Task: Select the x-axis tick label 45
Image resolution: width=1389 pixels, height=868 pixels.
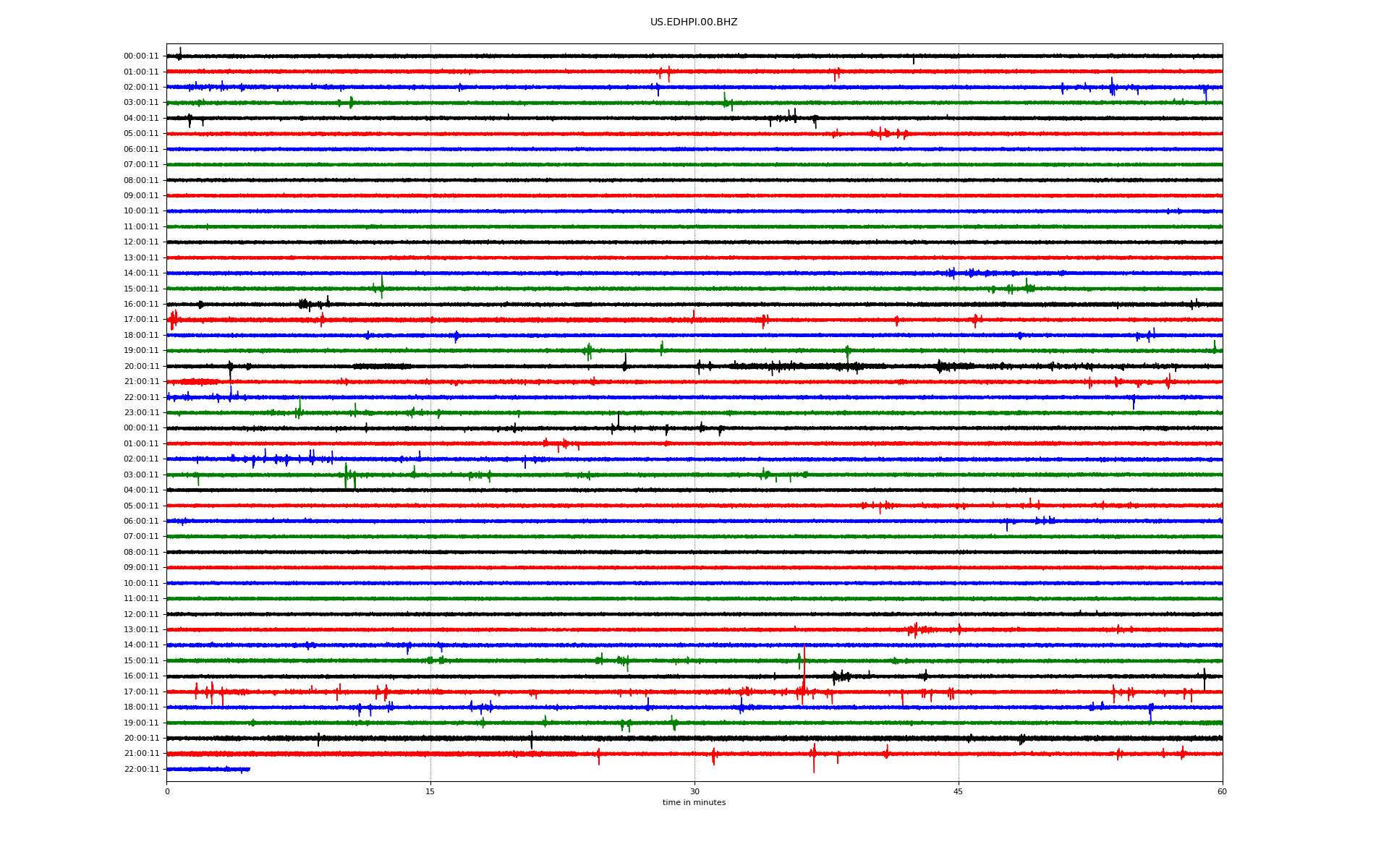Action: [959, 792]
